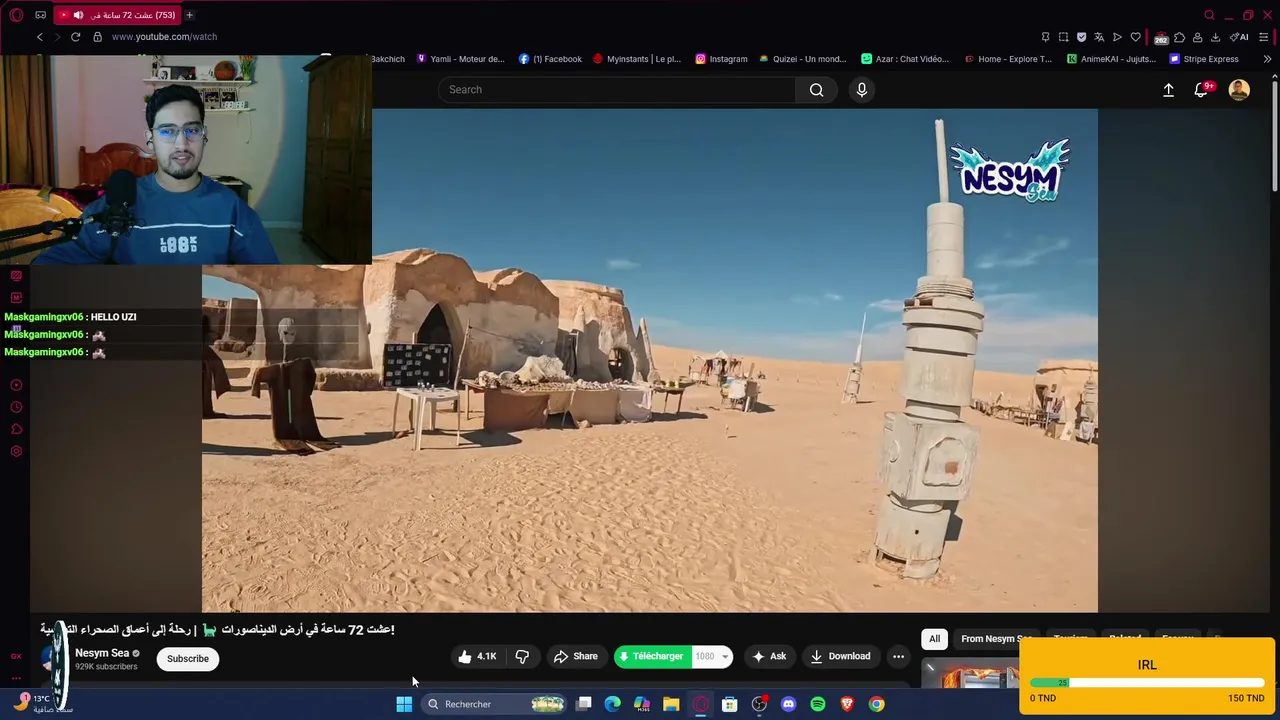Viewport: 1280px width, 720px height.
Task: Open more actions three-dot menu
Action: pyautogui.click(x=898, y=657)
